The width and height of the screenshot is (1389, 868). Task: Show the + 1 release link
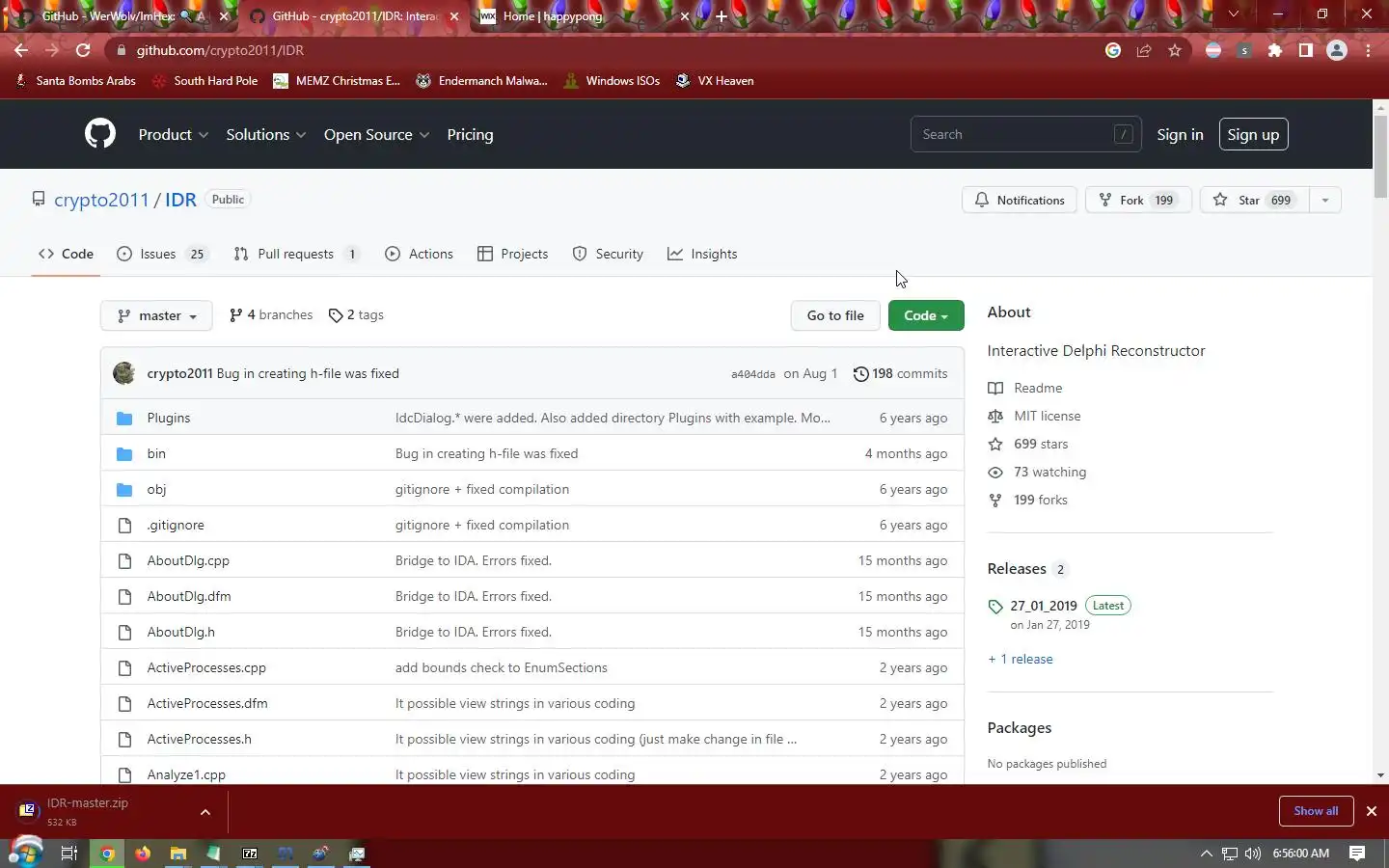point(1020,659)
